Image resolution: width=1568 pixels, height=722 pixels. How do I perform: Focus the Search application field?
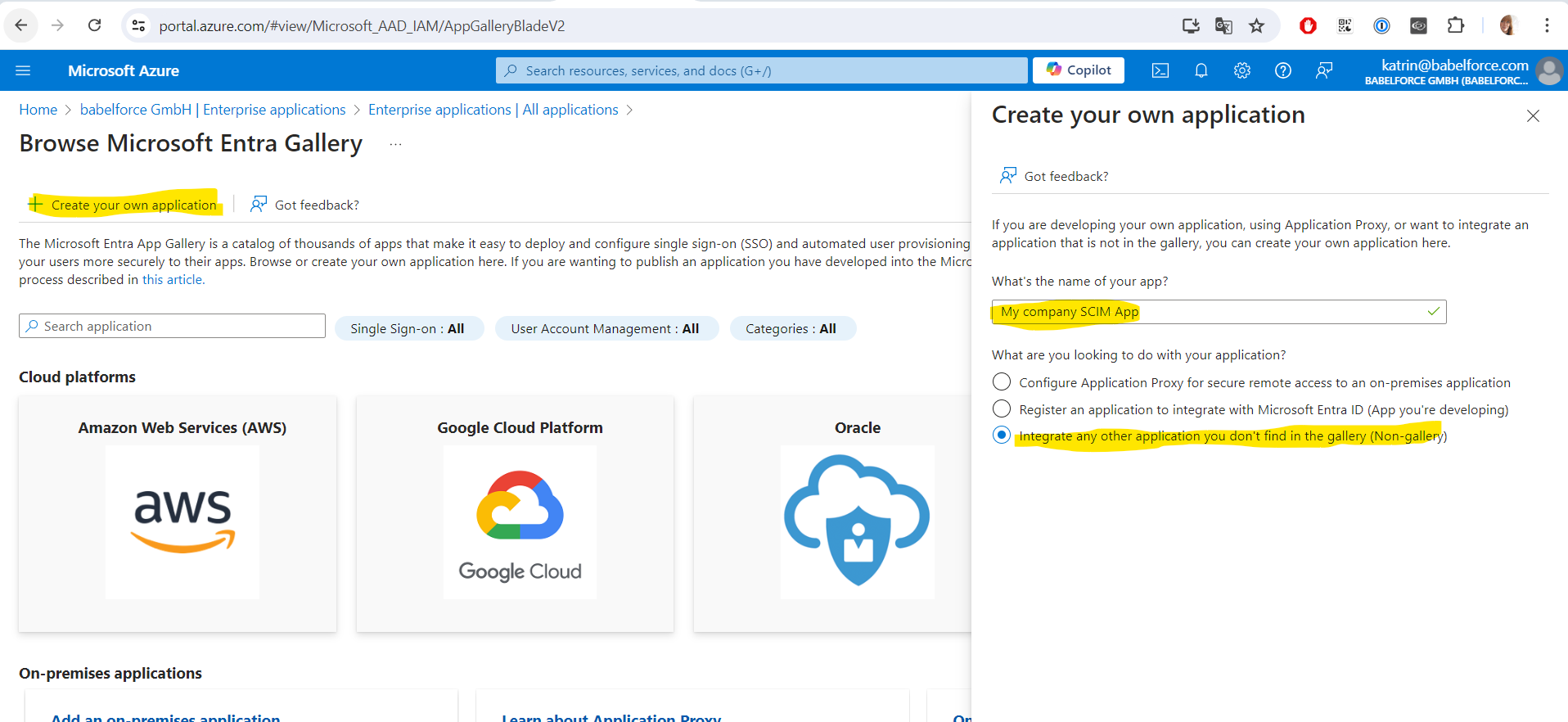pos(172,326)
